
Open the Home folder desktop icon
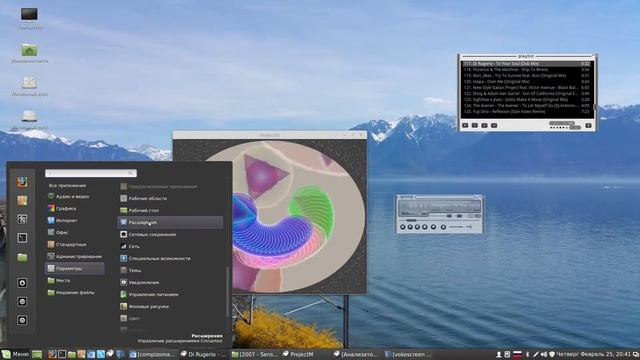click(x=29, y=53)
